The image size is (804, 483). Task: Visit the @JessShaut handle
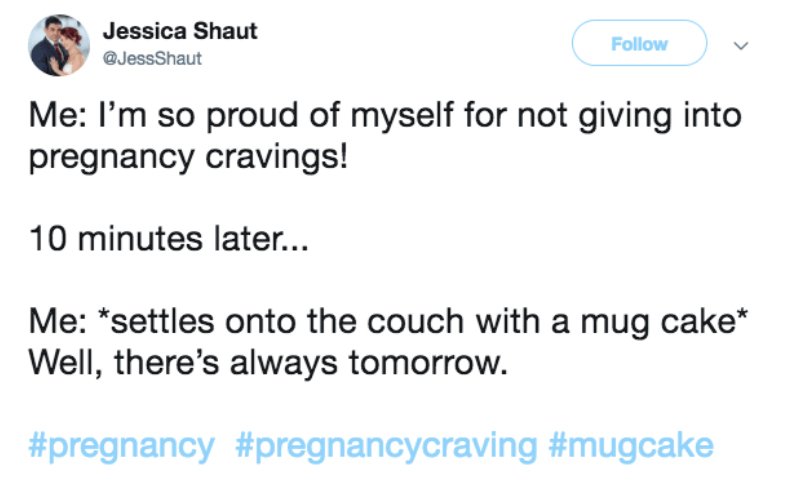[x=152, y=58]
